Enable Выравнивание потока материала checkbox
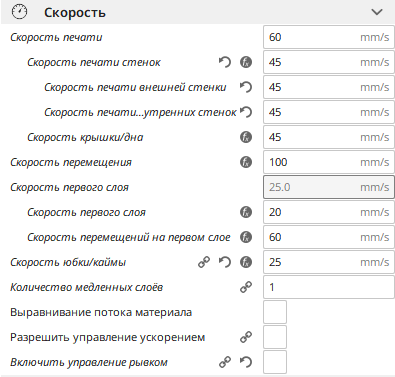Screen dimensions: 395x377 (x=275, y=312)
